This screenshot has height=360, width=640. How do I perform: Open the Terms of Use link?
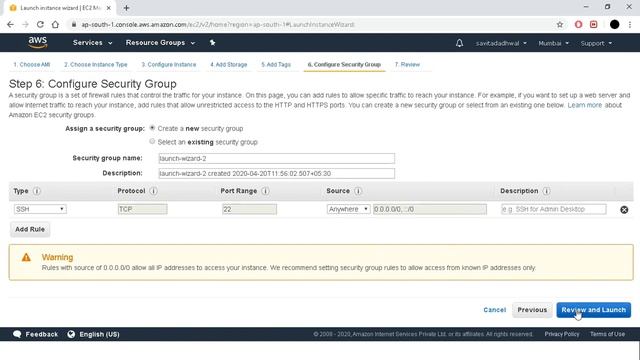(607, 334)
